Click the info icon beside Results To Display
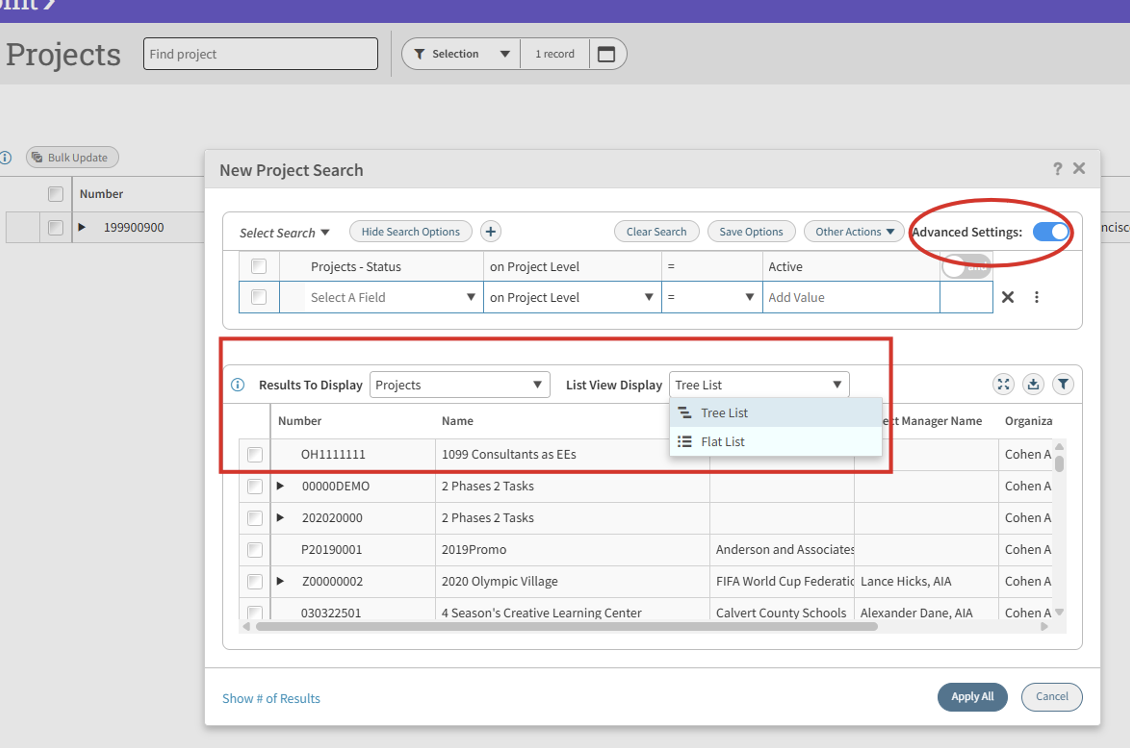 click(238, 385)
